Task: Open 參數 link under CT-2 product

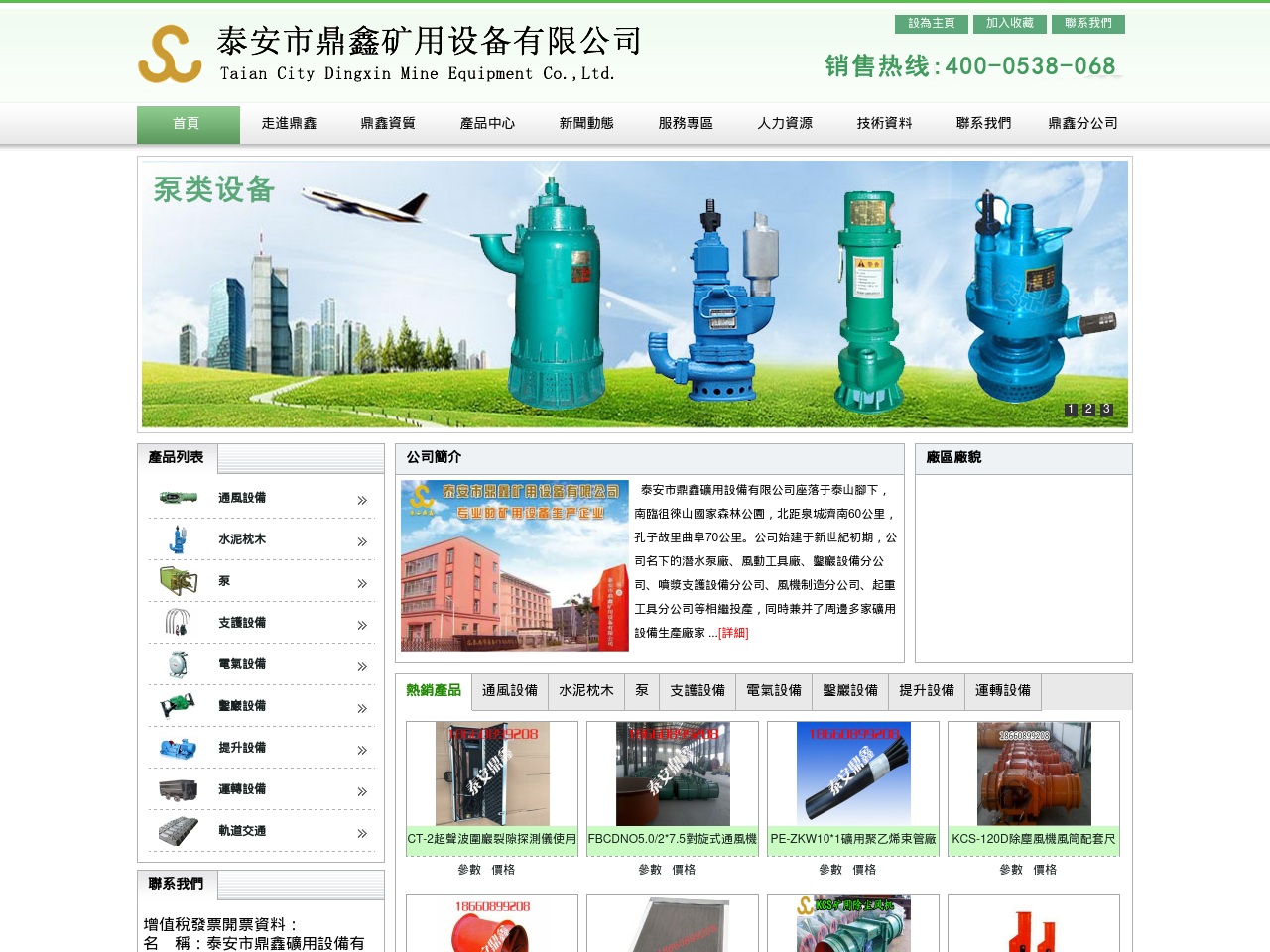Action: (469, 870)
